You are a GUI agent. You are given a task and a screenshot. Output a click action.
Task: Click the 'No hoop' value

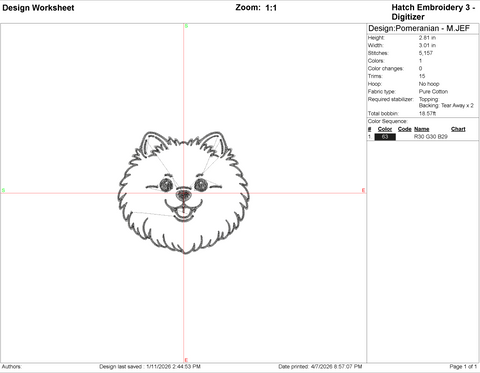click(x=429, y=84)
